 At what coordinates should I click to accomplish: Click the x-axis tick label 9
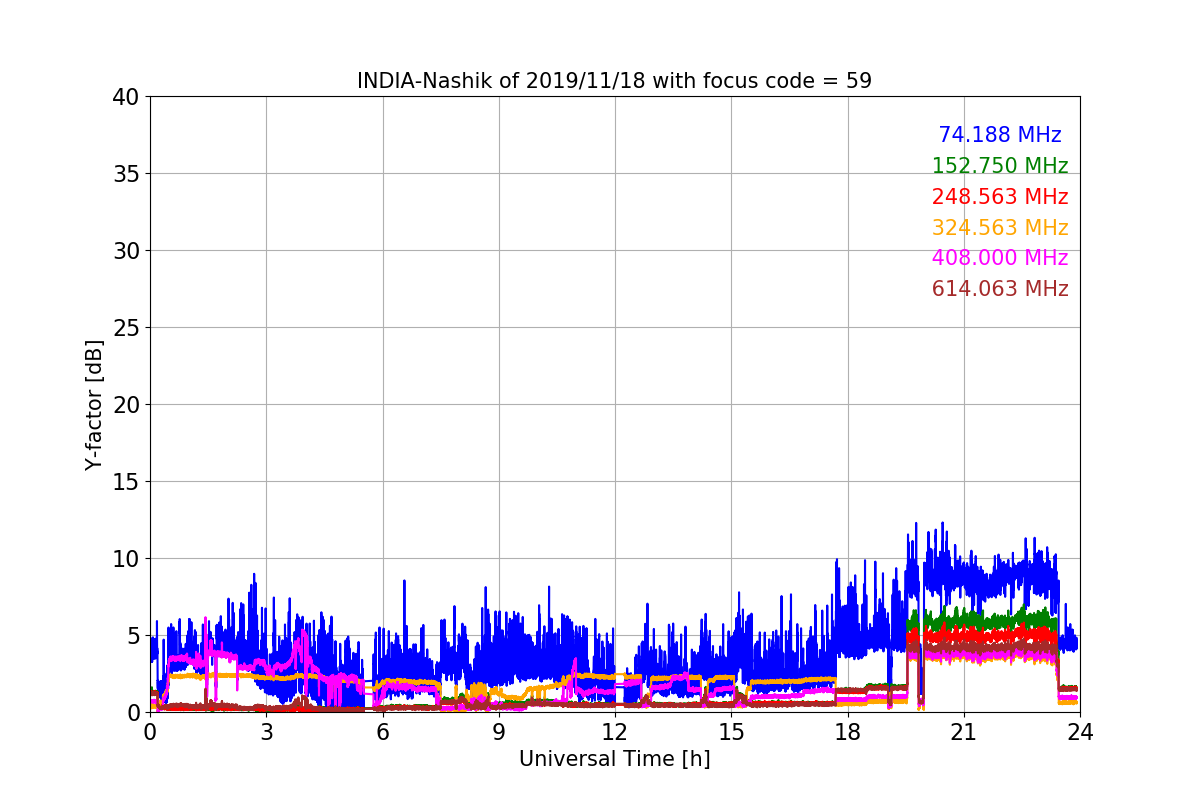click(x=499, y=732)
